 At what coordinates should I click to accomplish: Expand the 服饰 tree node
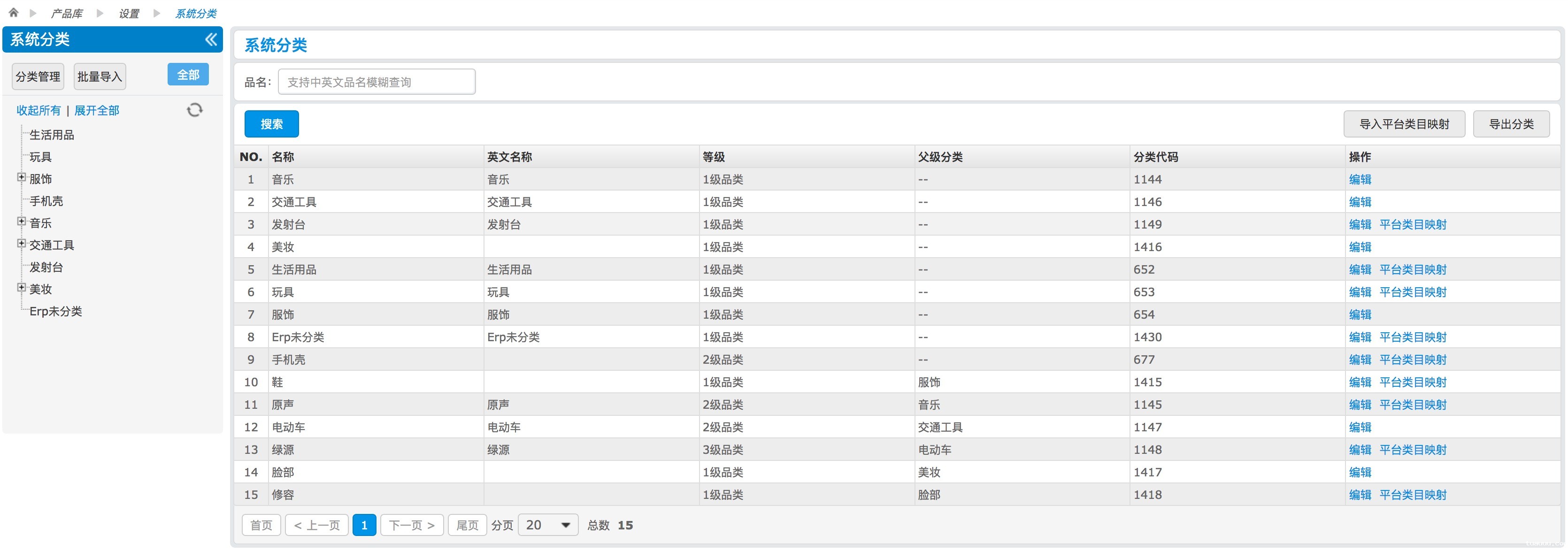click(x=21, y=178)
